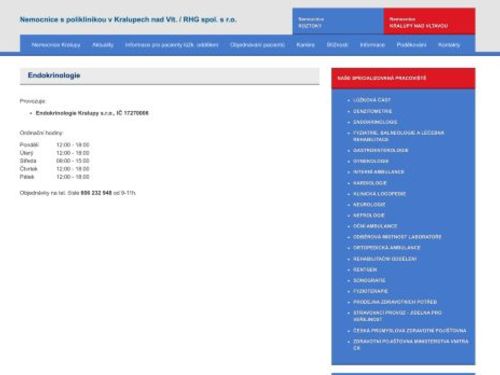Open Fyziatrie, balneologie a léčebná rehabilitace link
This screenshot has height=375, width=500.
[x=398, y=136]
